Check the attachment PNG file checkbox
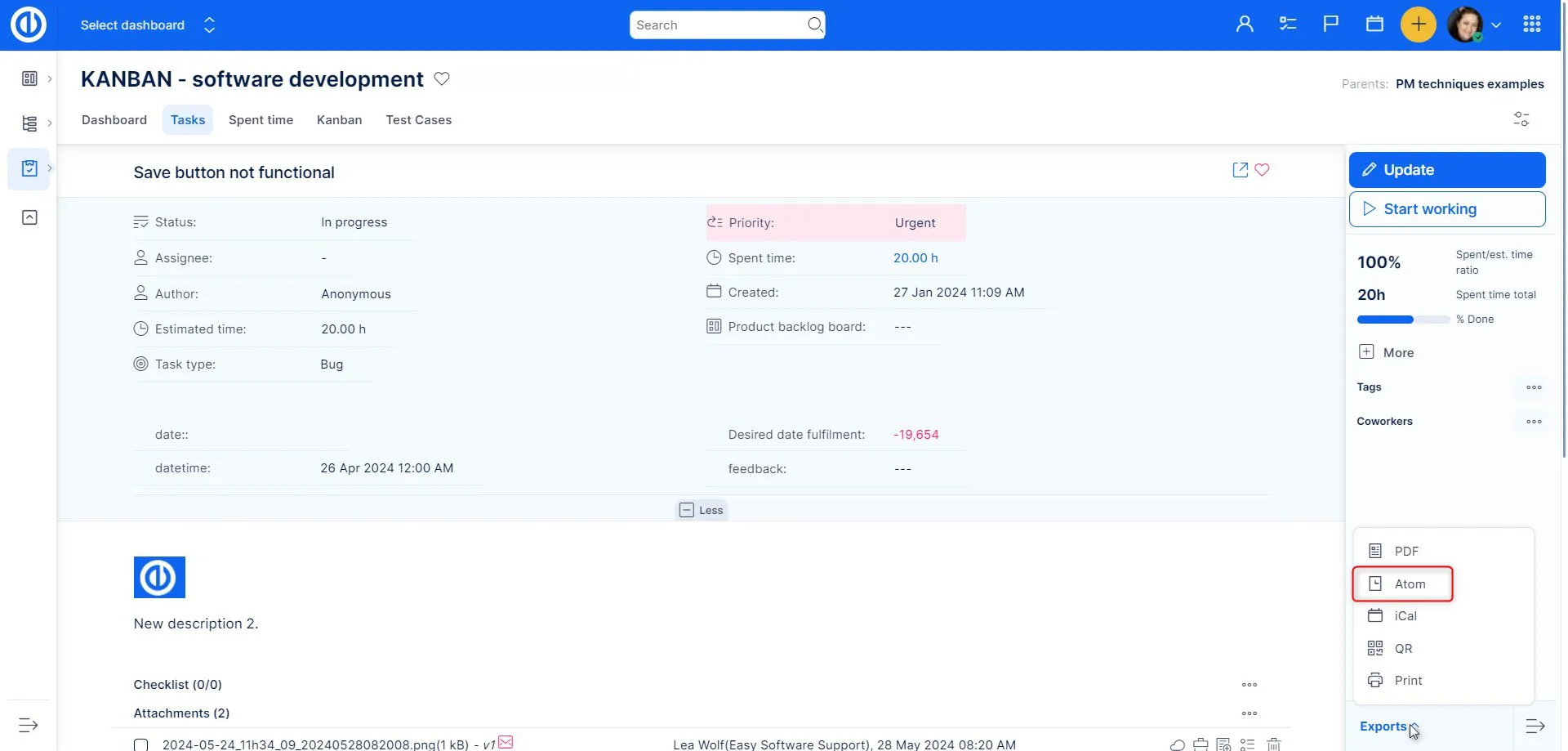This screenshot has width=1568, height=751. 141,744
